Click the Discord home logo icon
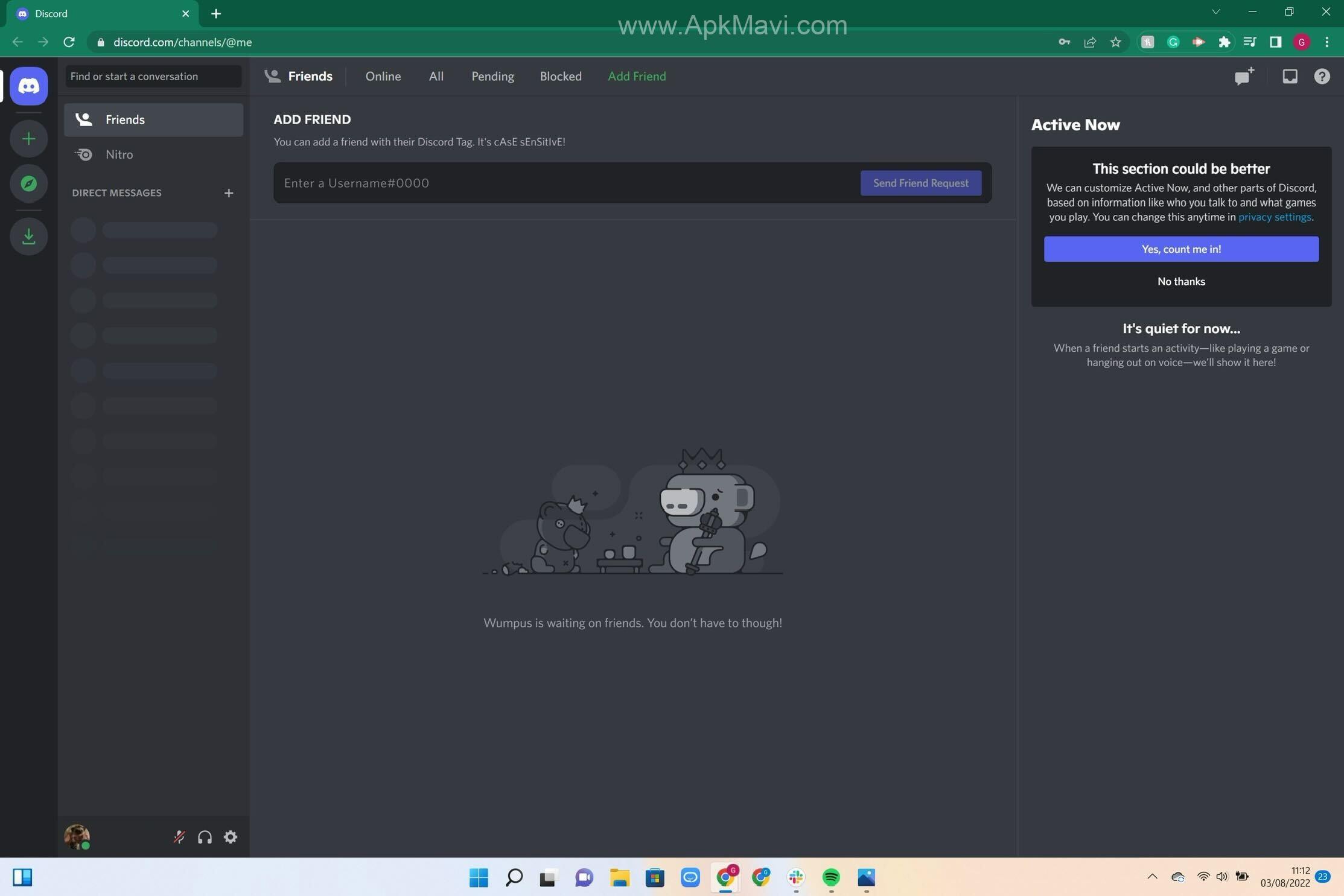The height and width of the screenshot is (896, 1344). [28, 86]
